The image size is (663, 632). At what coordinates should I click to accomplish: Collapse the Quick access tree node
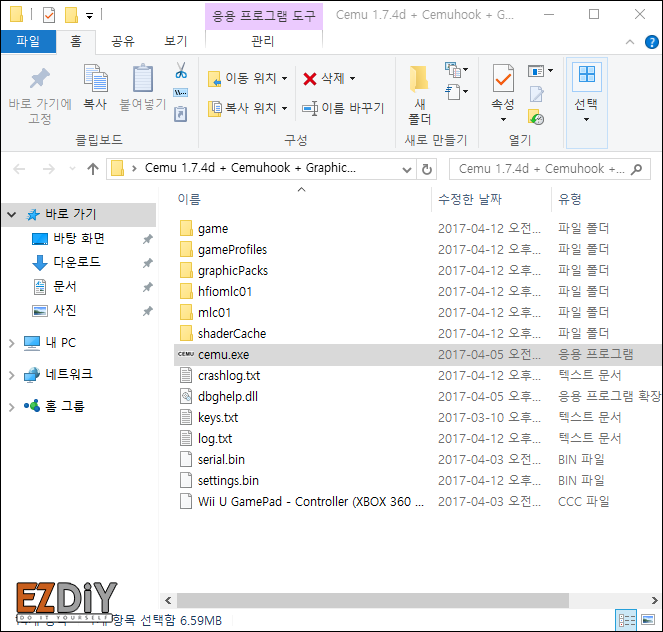(x=12, y=215)
